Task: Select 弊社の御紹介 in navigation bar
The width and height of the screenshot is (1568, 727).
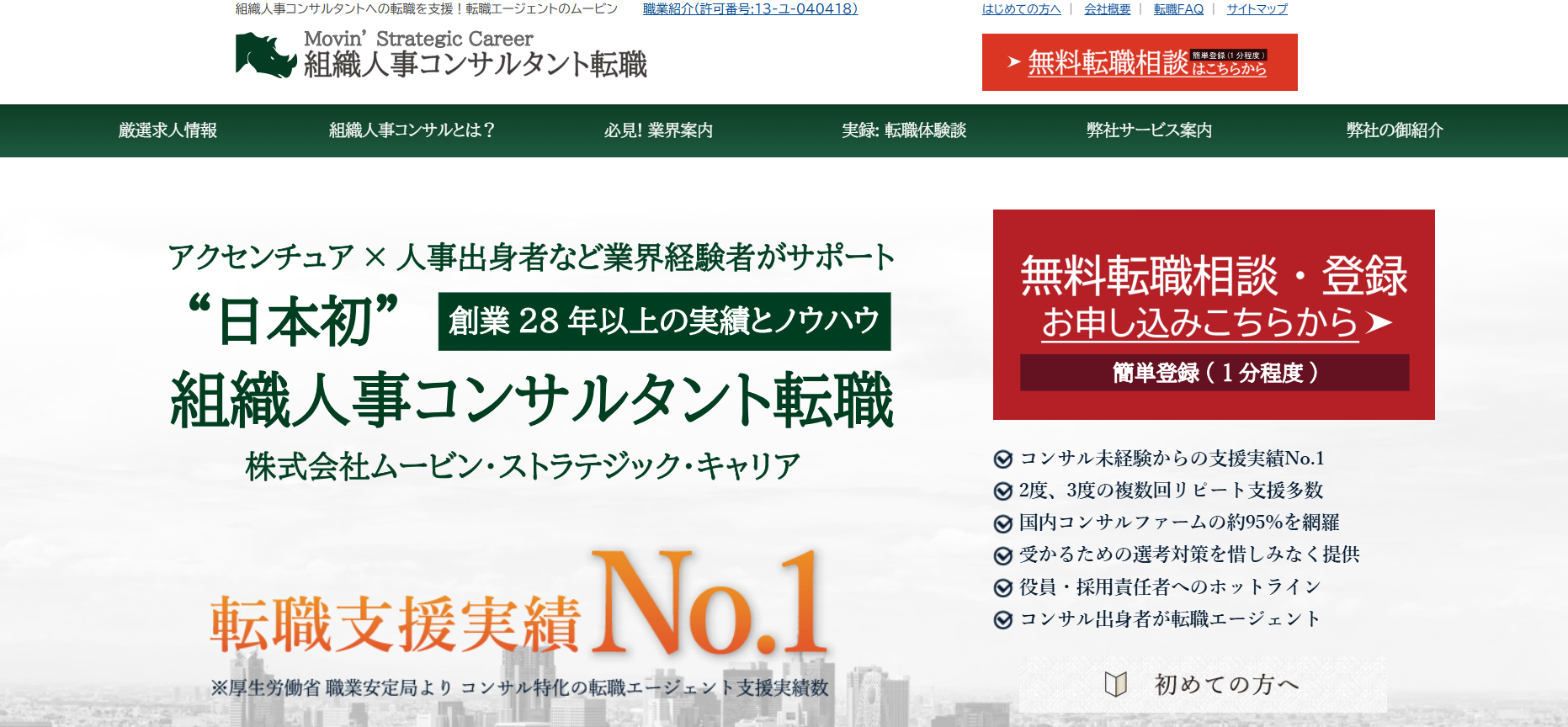Action: click(1395, 130)
